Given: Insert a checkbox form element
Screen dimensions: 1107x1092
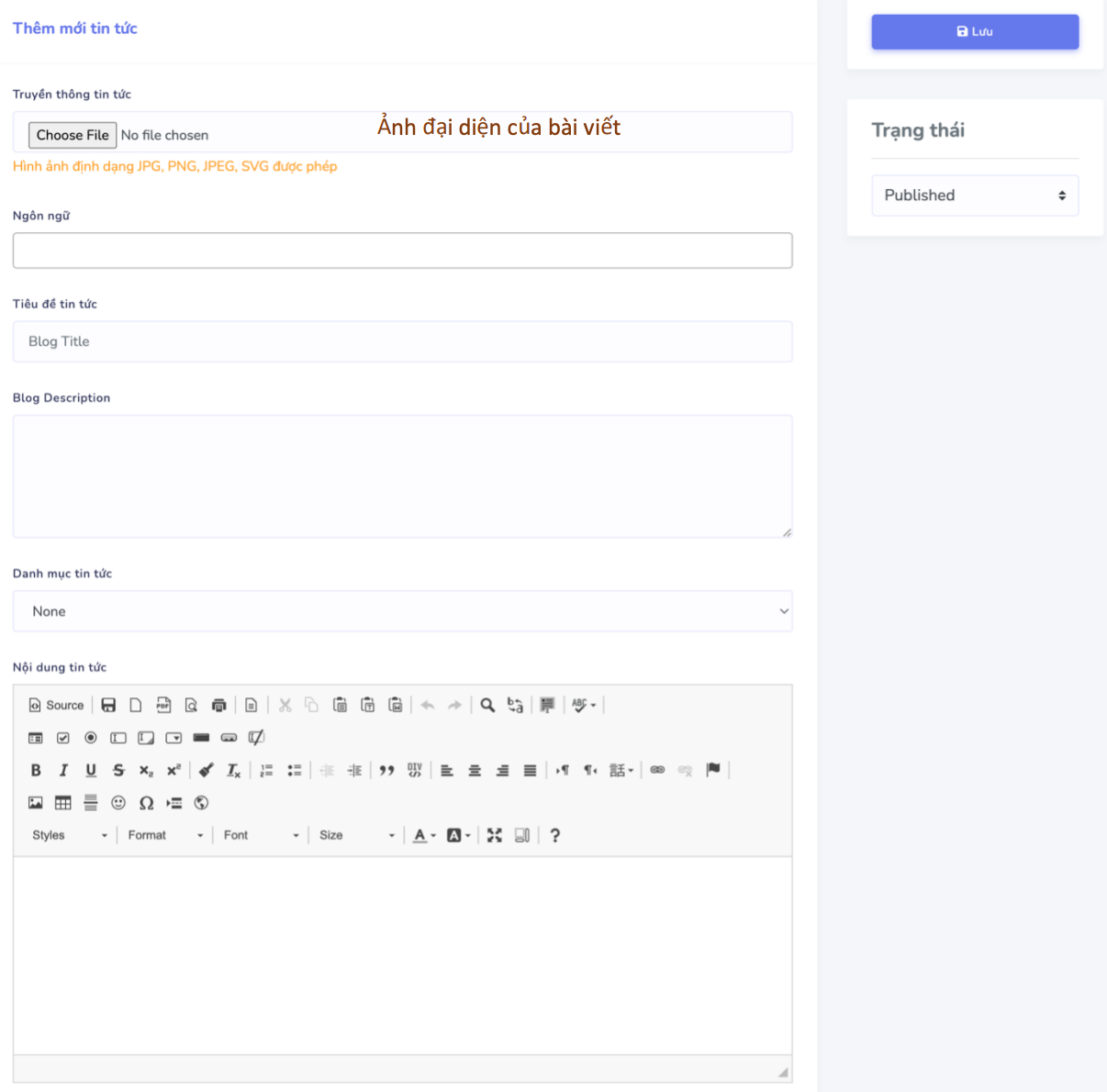Looking at the screenshot, I should [x=63, y=738].
